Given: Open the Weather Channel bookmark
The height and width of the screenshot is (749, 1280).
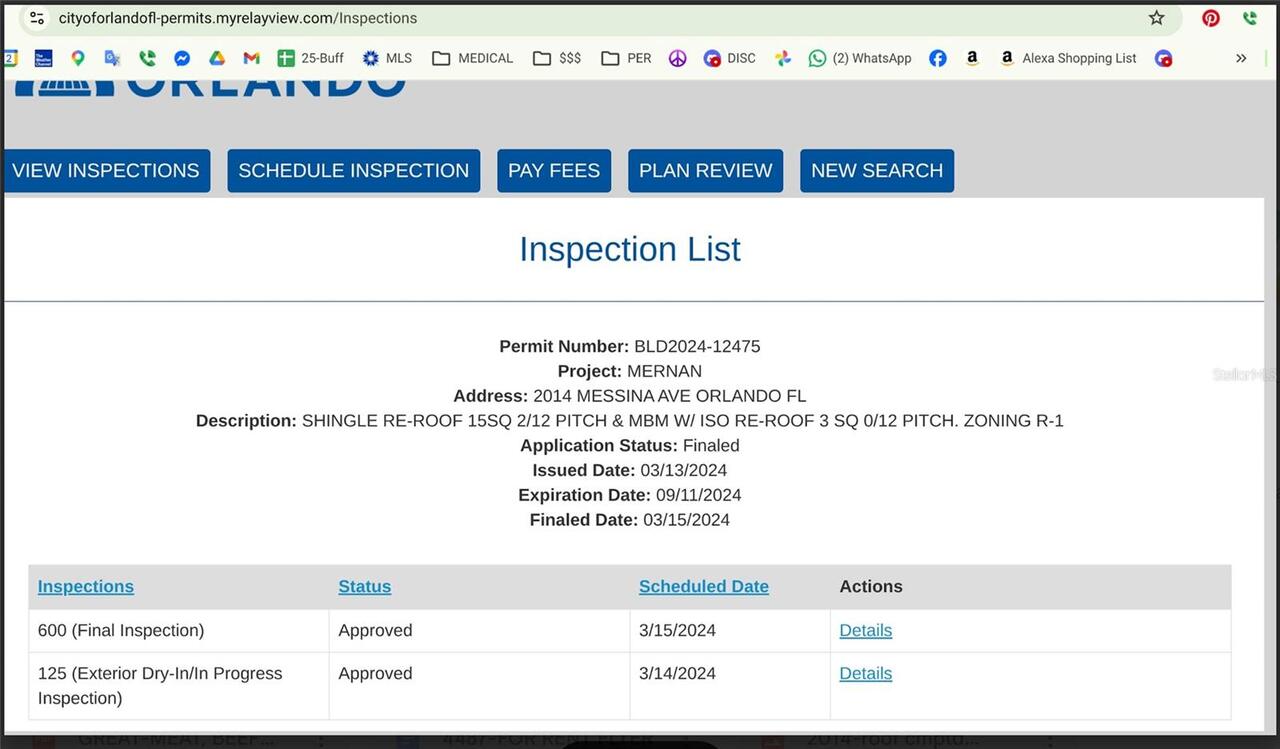Looking at the screenshot, I should [43, 58].
